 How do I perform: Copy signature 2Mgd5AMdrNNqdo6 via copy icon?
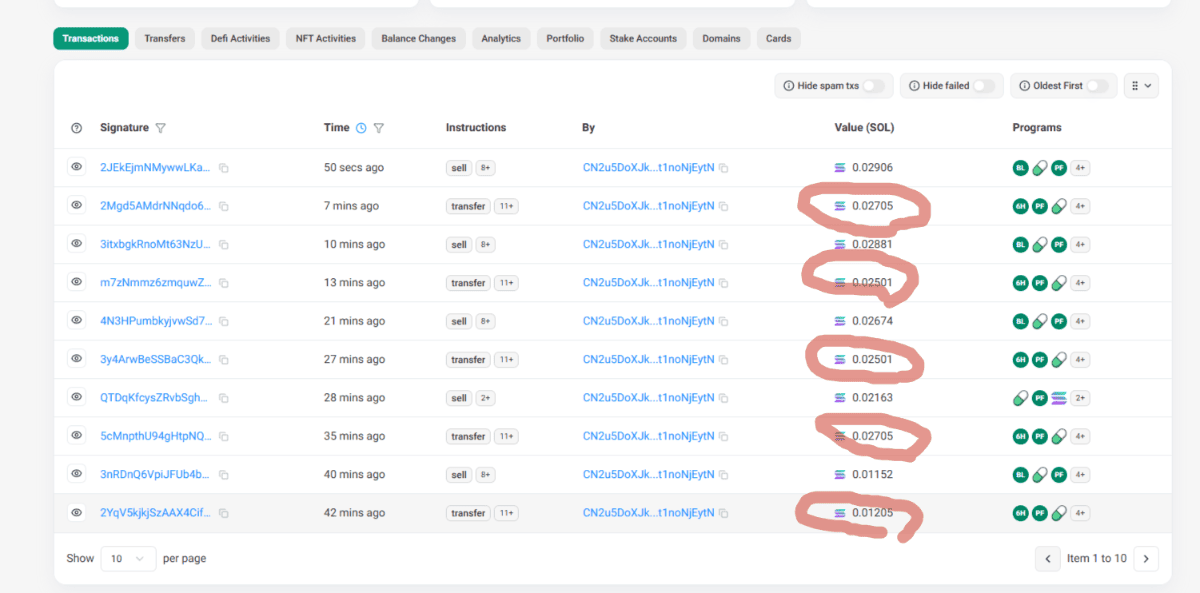click(x=224, y=206)
